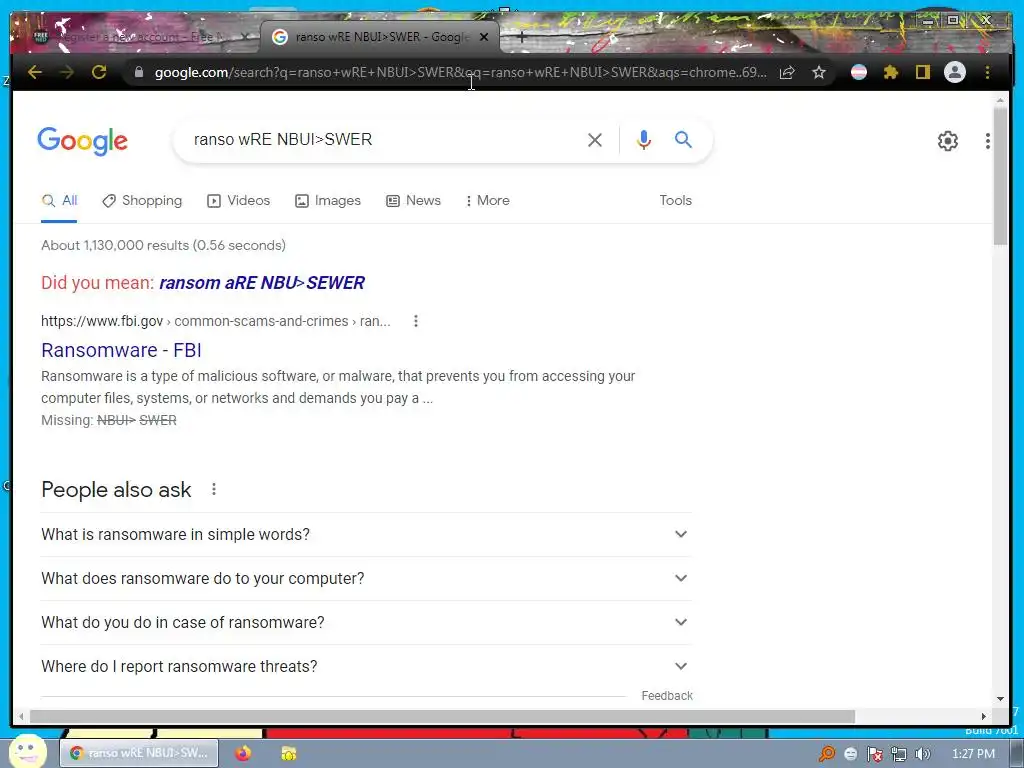Start voice search with the microphone icon

tap(644, 140)
